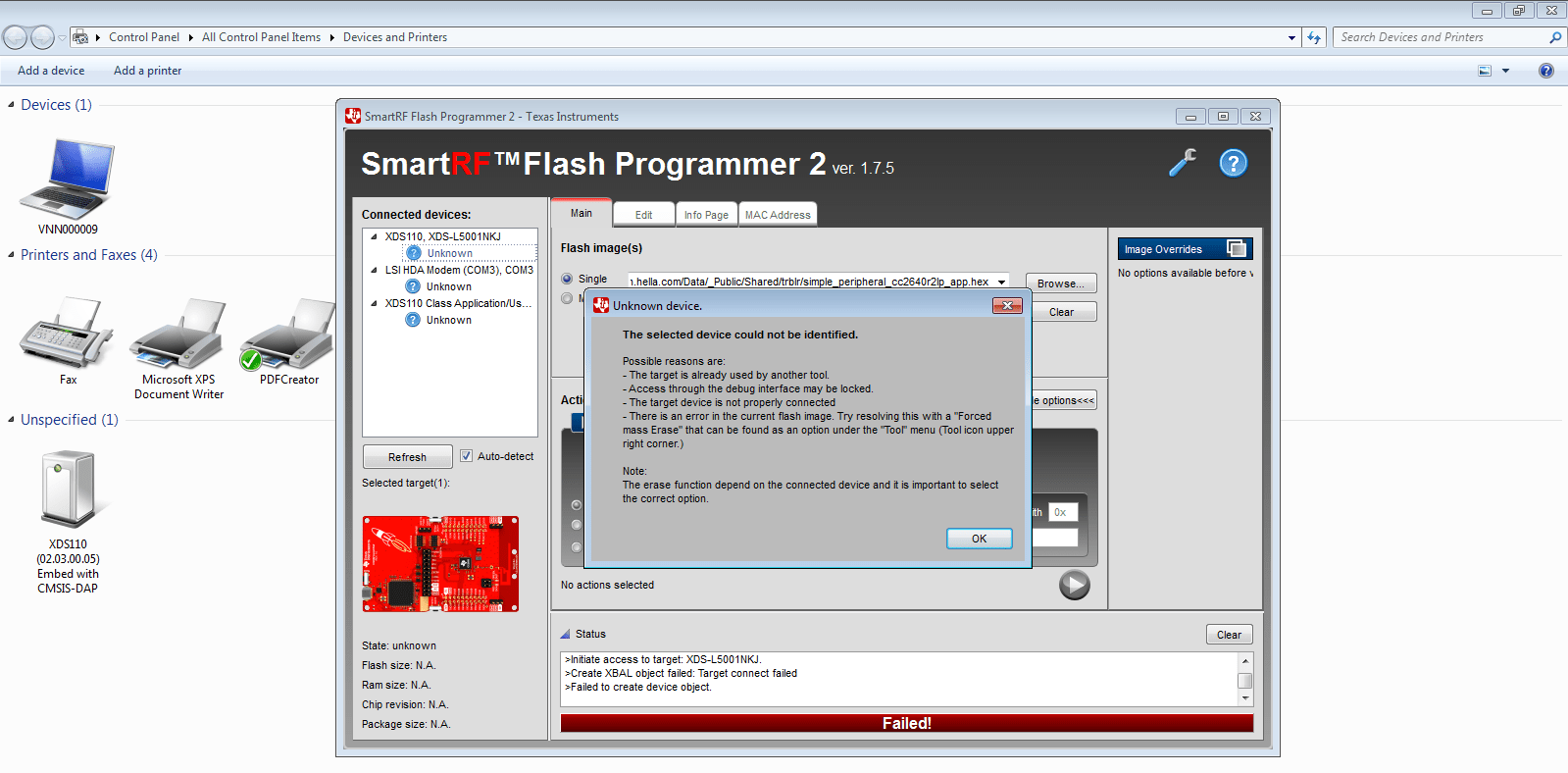Click Add a device in toolbar
1568x773 pixels.
pyautogui.click(x=51, y=71)
